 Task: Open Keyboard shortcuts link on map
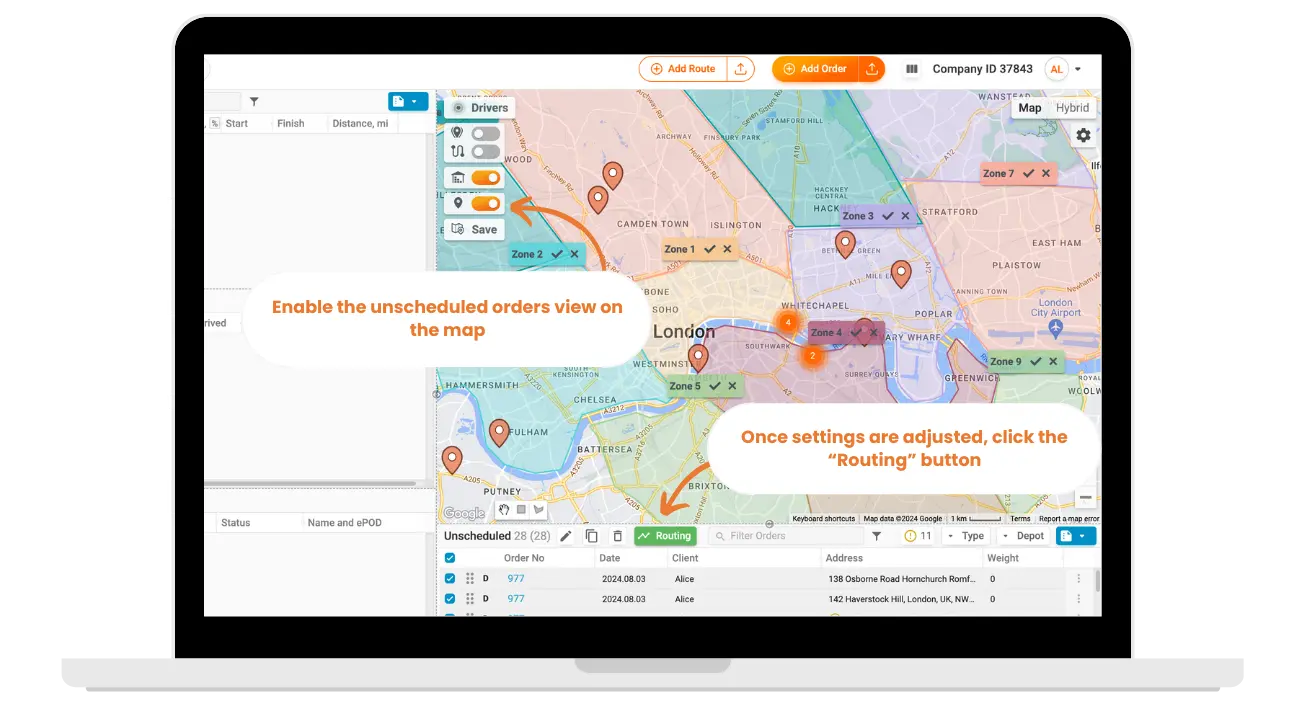coord(824,519)
